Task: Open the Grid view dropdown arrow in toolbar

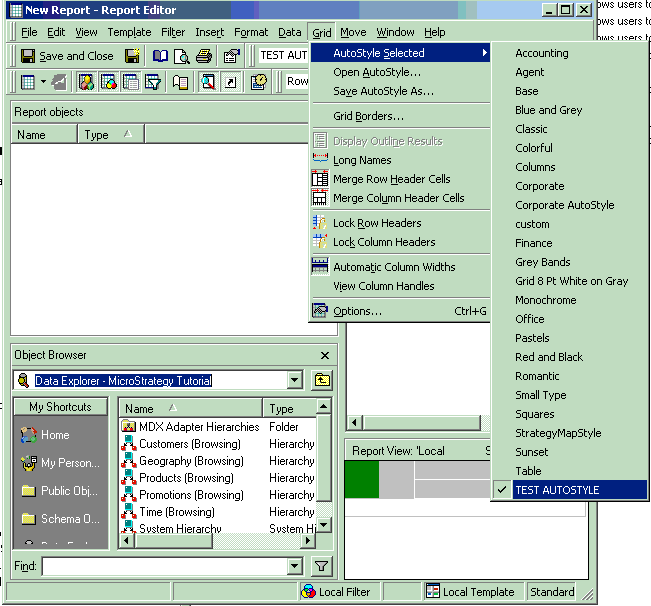Action: (43, 82)
